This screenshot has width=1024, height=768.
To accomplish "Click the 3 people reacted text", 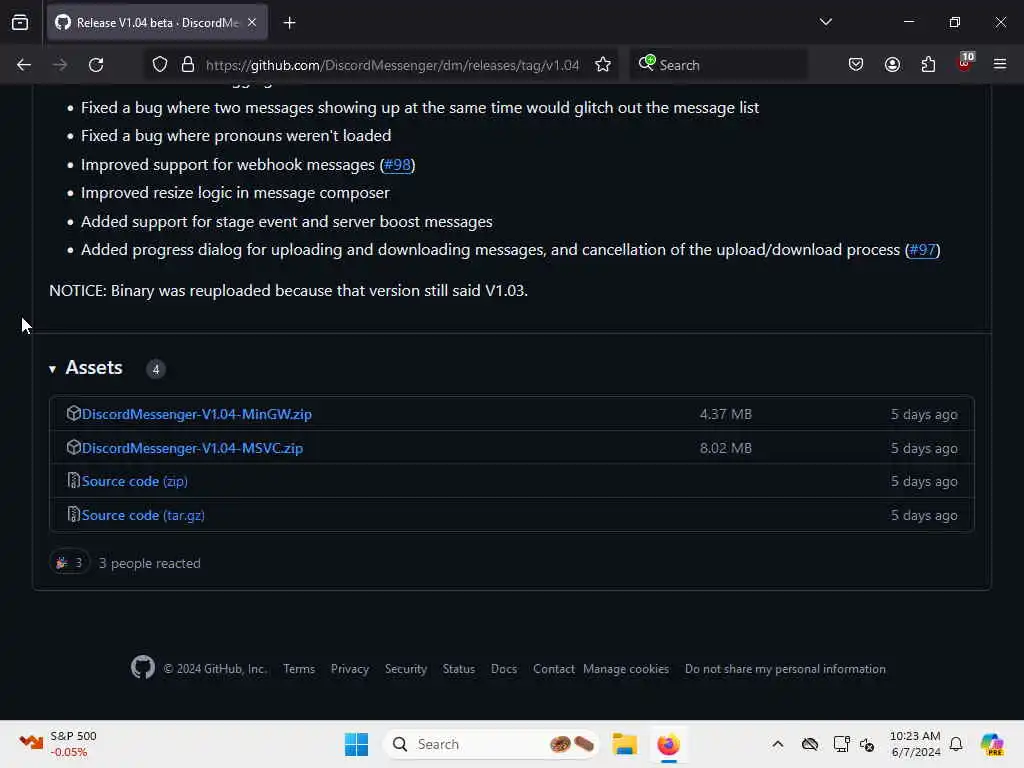I will (x=150, y=563).
